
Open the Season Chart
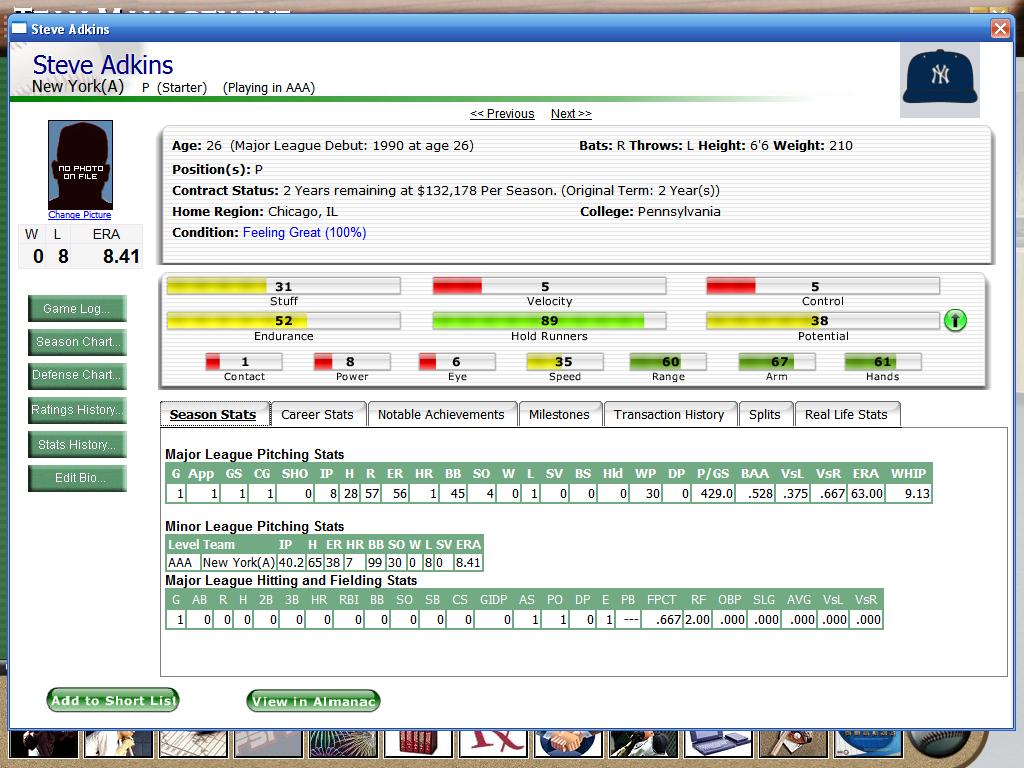(77, 342)
